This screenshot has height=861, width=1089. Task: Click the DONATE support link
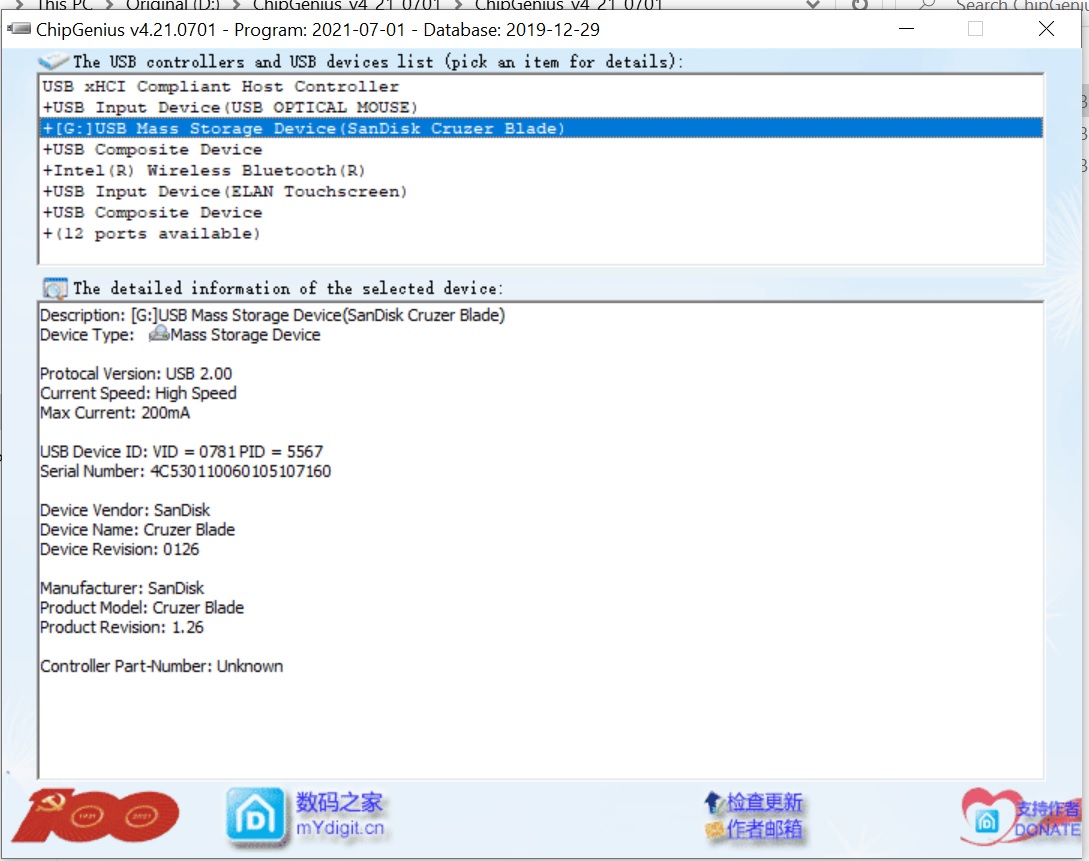(1047, 829)
